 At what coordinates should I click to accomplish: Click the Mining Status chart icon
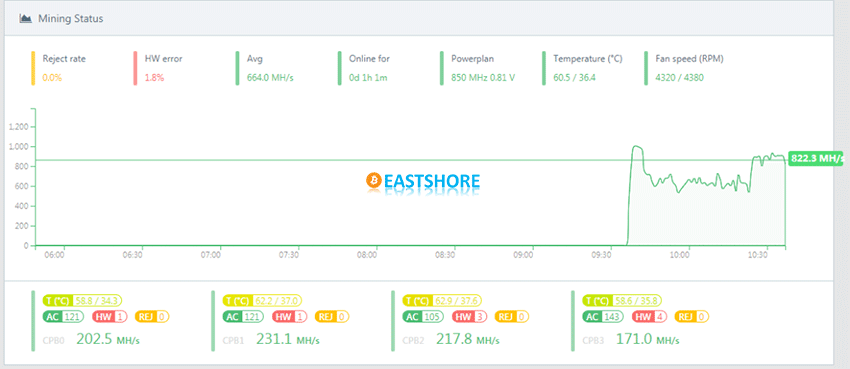tap(25, 18)
